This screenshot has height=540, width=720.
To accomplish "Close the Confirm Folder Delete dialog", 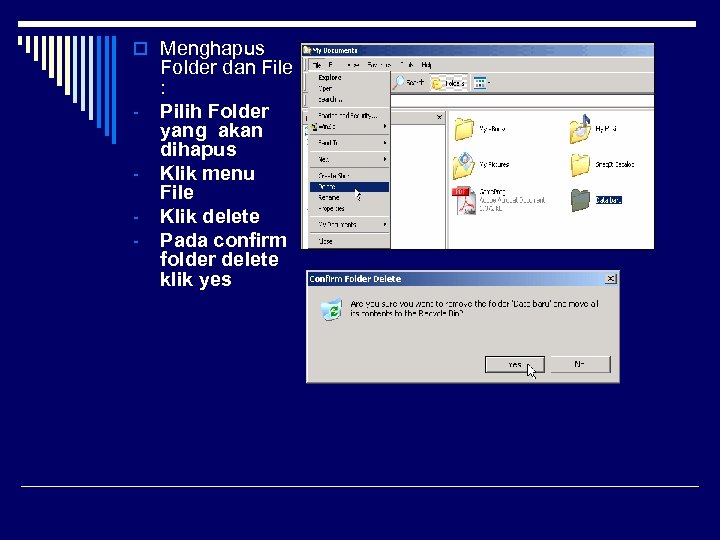I will coord(611,279).
